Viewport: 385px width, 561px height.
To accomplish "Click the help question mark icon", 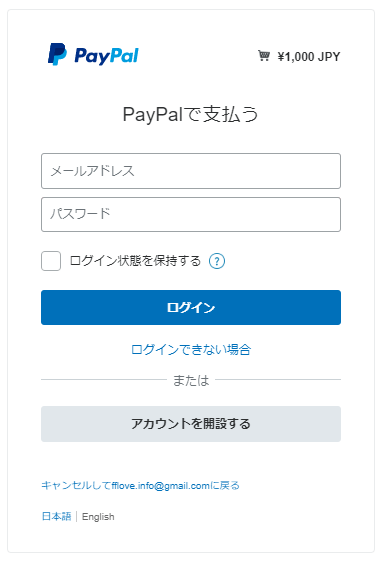I will 217,261.
